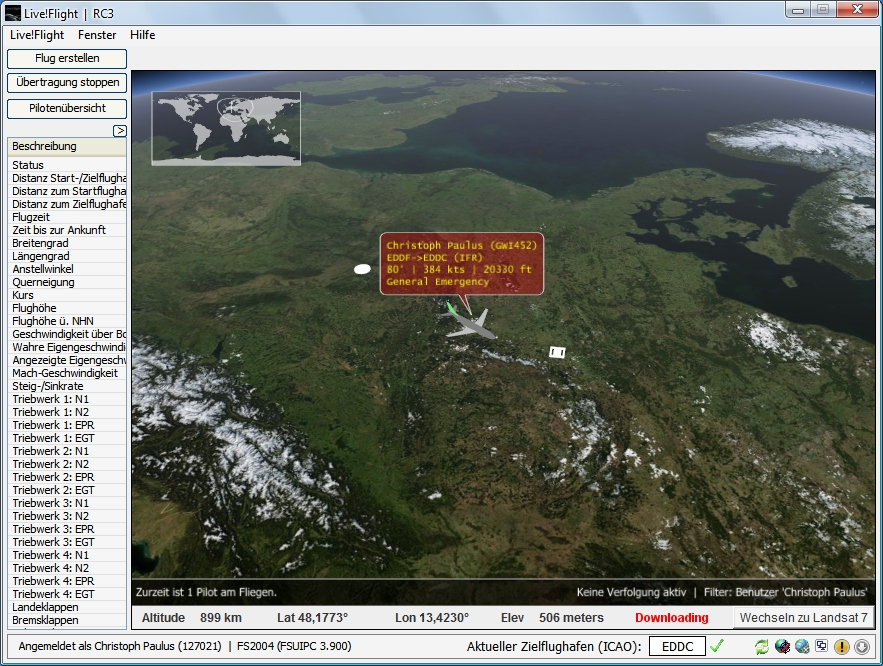This screenshot has width=883, height=666.
Task: Open the Fenster menu
Action: tap(97, 35)
